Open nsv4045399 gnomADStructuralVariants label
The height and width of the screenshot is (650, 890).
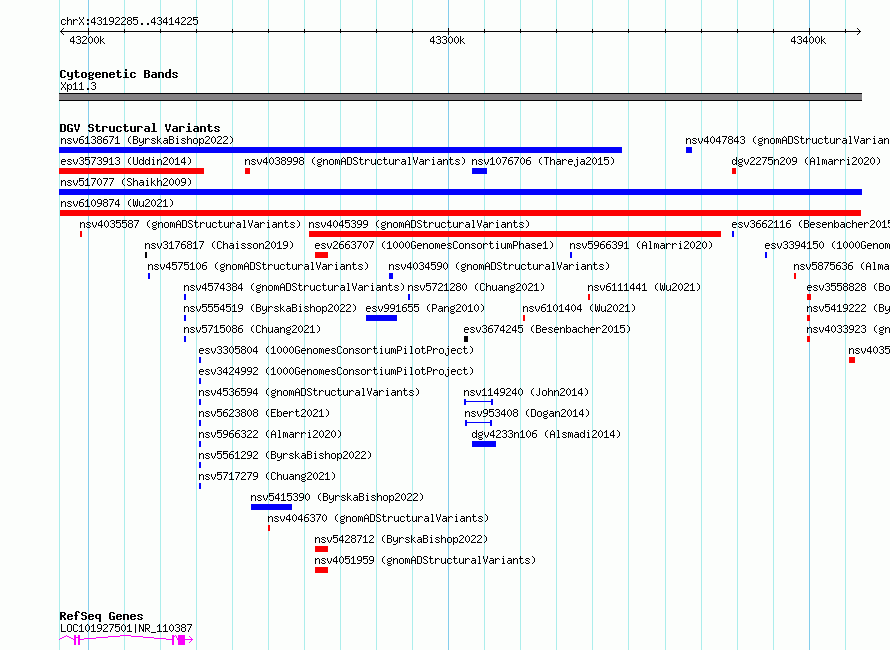[419, 224]
